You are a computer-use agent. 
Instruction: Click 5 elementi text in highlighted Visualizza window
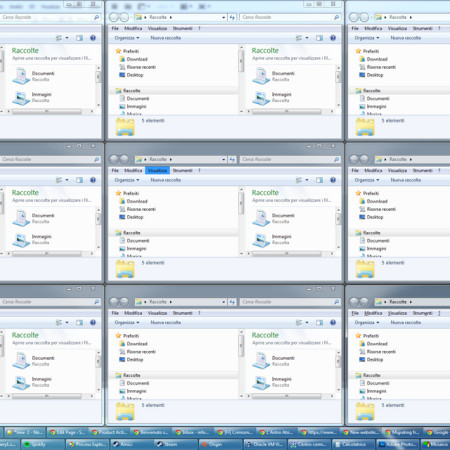(153, 263)
